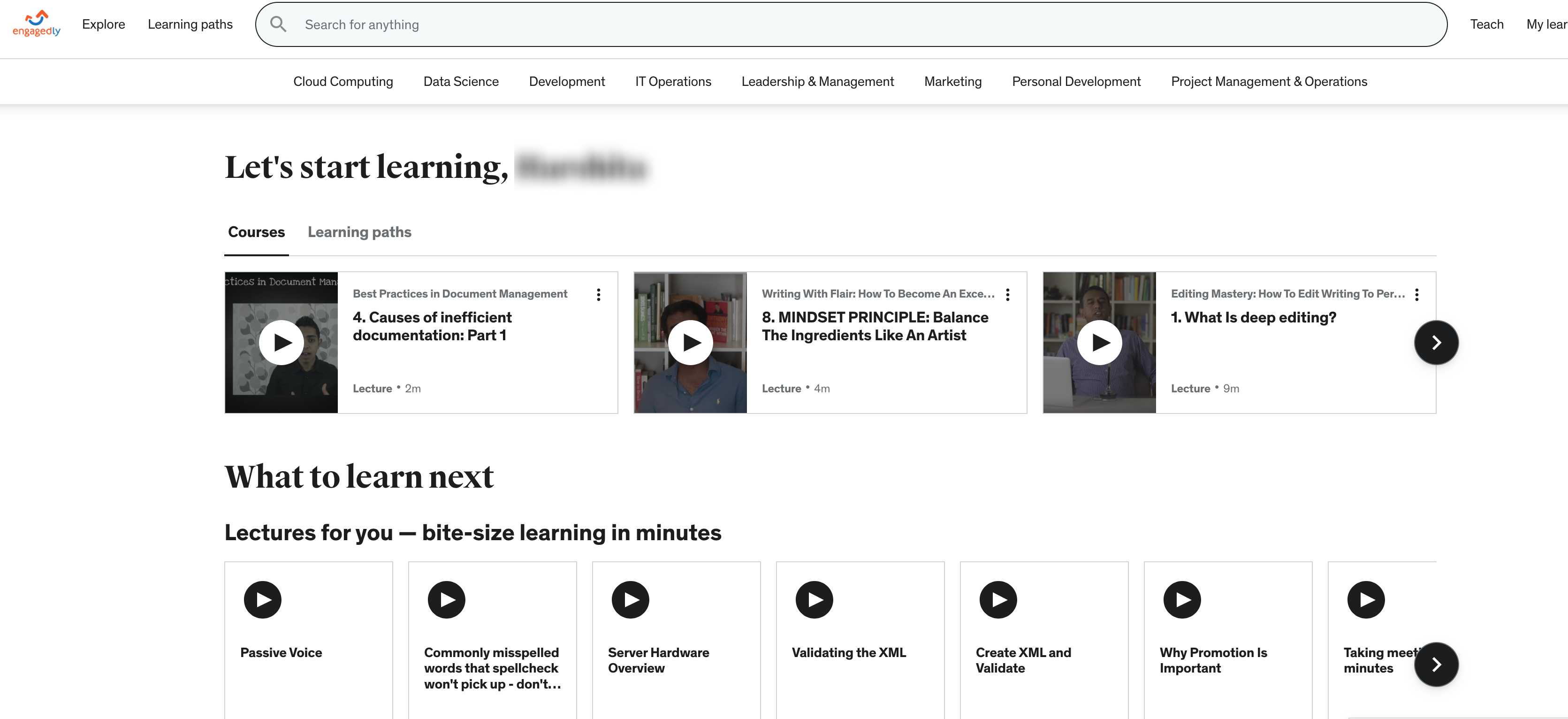Browse the Development category
This screenshot has width=1568, height=719.
pyautogui.click(x=567, y=82)
